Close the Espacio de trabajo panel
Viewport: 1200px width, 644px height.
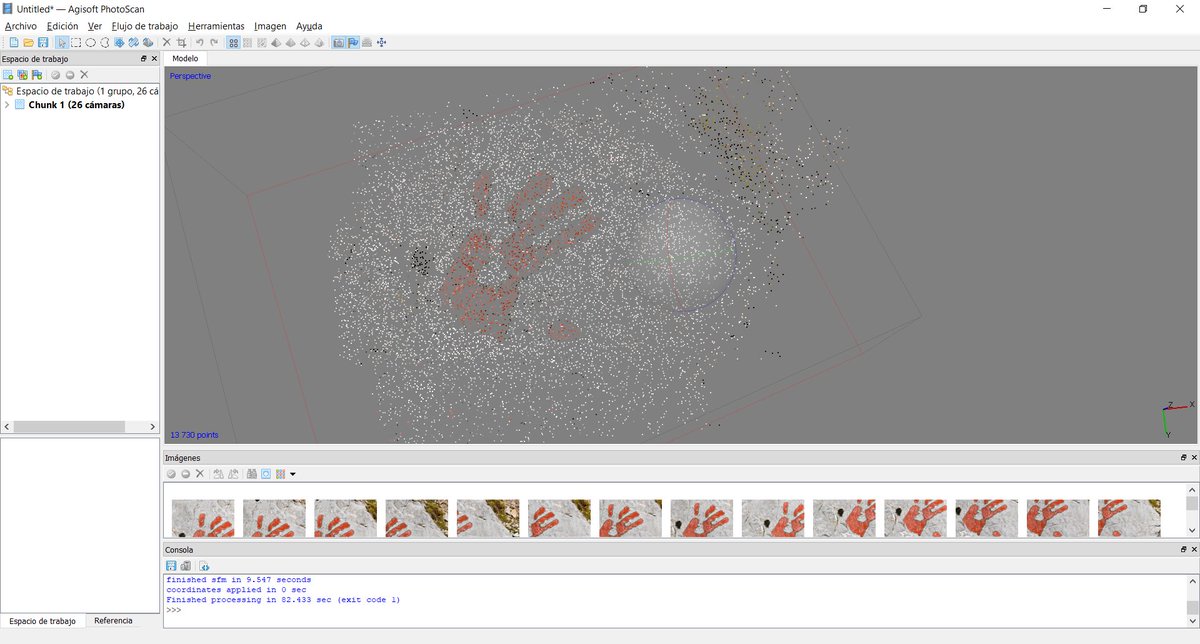[x=154, y=59]
